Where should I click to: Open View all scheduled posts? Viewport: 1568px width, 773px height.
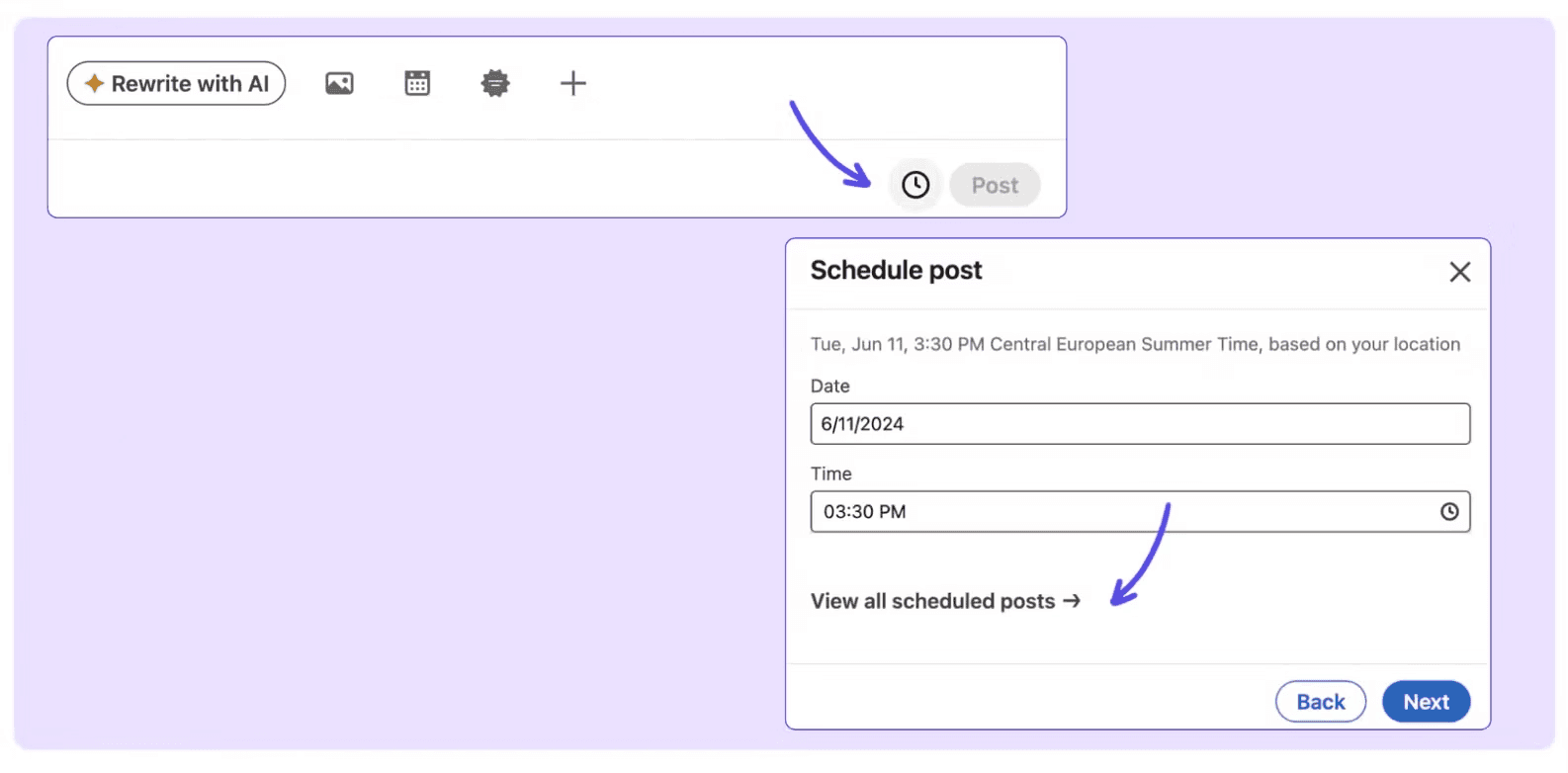coord(932,600)
